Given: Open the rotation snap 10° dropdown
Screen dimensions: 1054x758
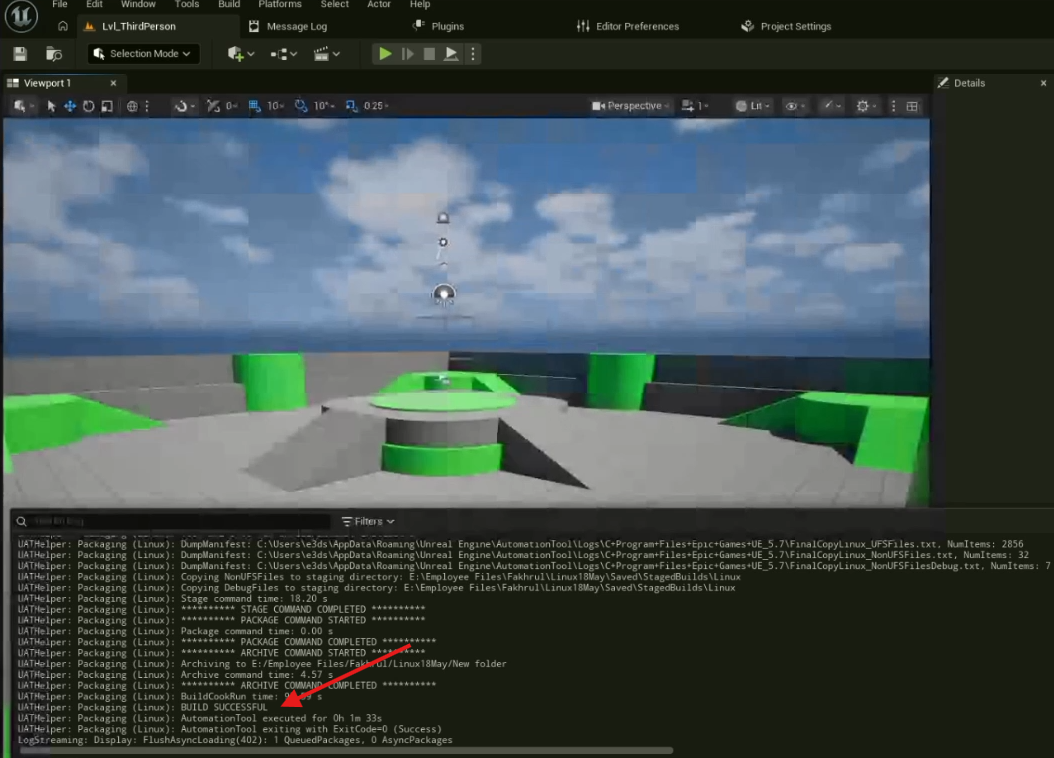Looking at the screenshot, I should (x=323, y=106).
